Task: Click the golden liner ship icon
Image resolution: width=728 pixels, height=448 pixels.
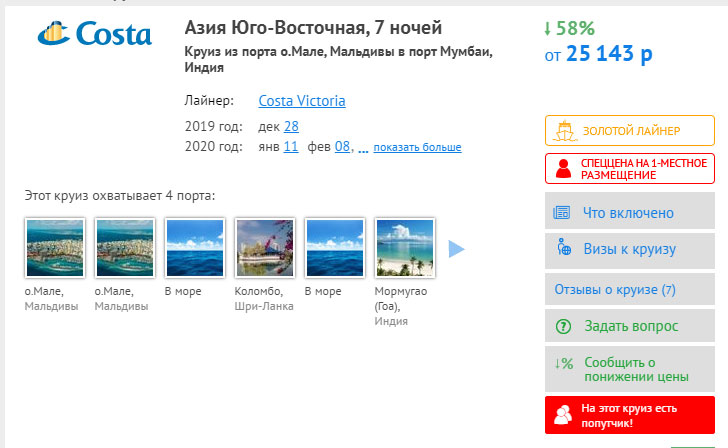Action: [565, 131]
